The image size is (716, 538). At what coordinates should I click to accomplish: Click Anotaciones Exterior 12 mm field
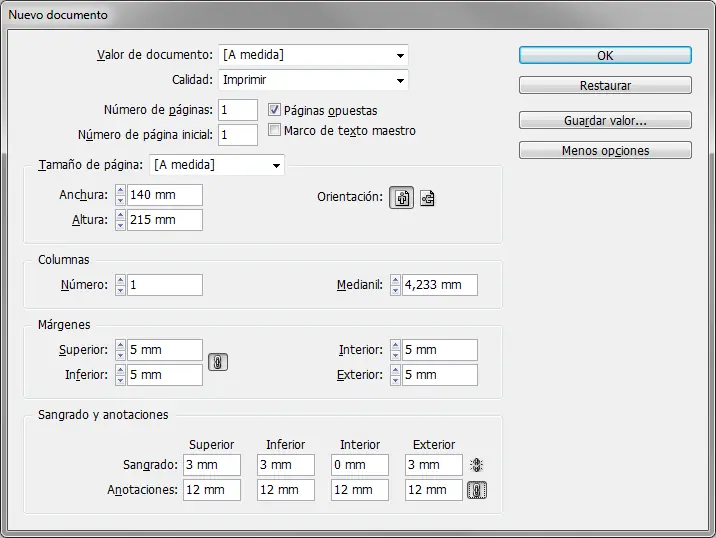pyautogui.click(x=434, y=490)
